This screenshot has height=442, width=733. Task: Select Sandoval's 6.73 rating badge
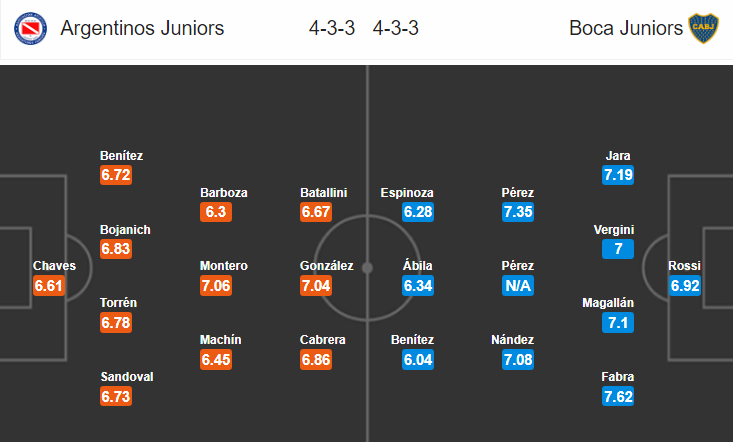tap(116, 397)
